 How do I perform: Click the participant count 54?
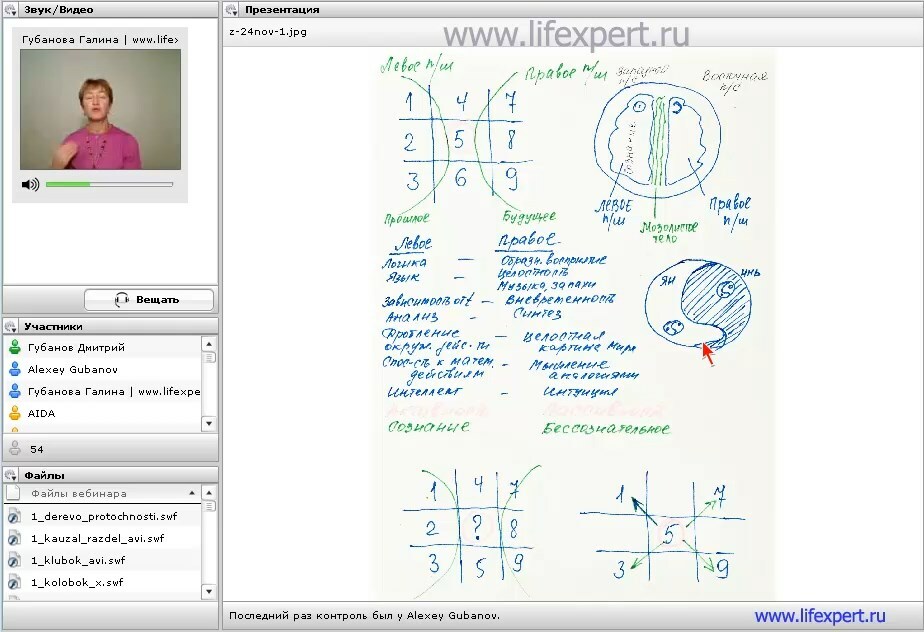(x=37, y=449)
